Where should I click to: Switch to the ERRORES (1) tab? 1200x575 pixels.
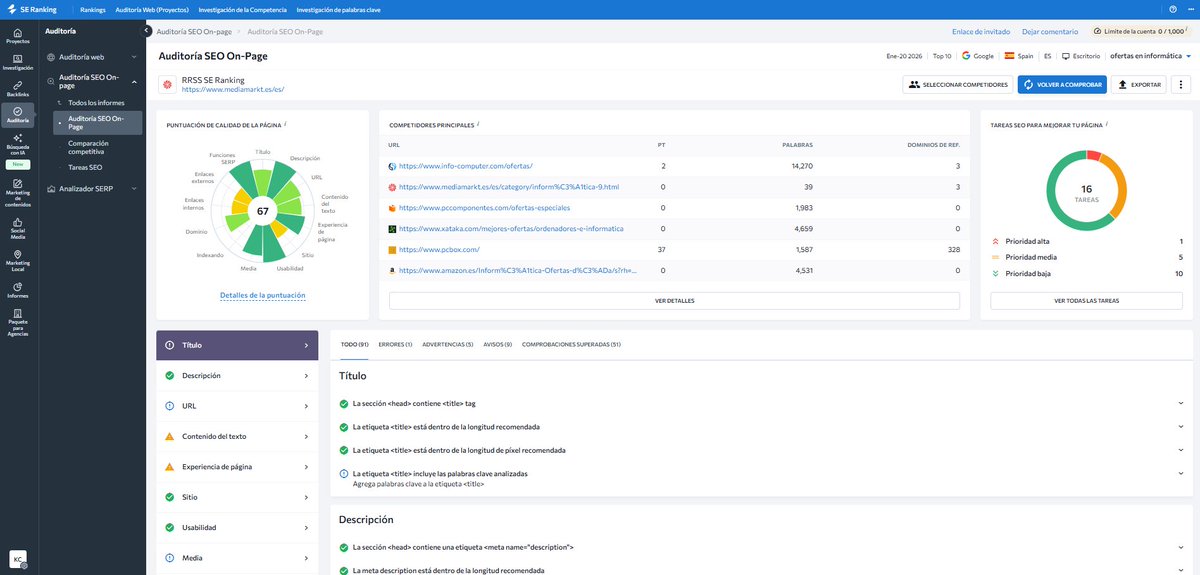coord(396,344)
